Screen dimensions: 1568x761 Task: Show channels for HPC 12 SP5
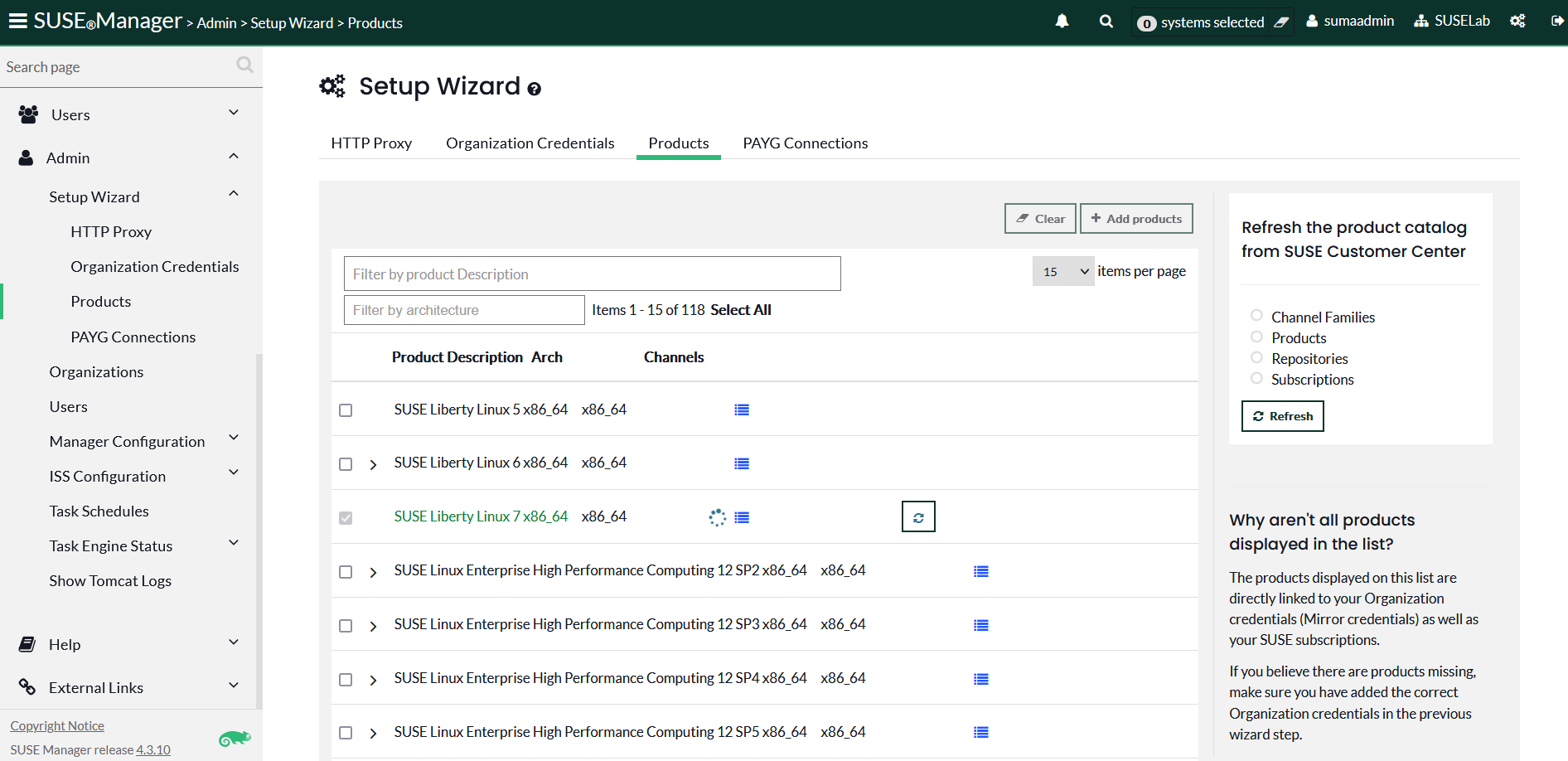(981, 732)
